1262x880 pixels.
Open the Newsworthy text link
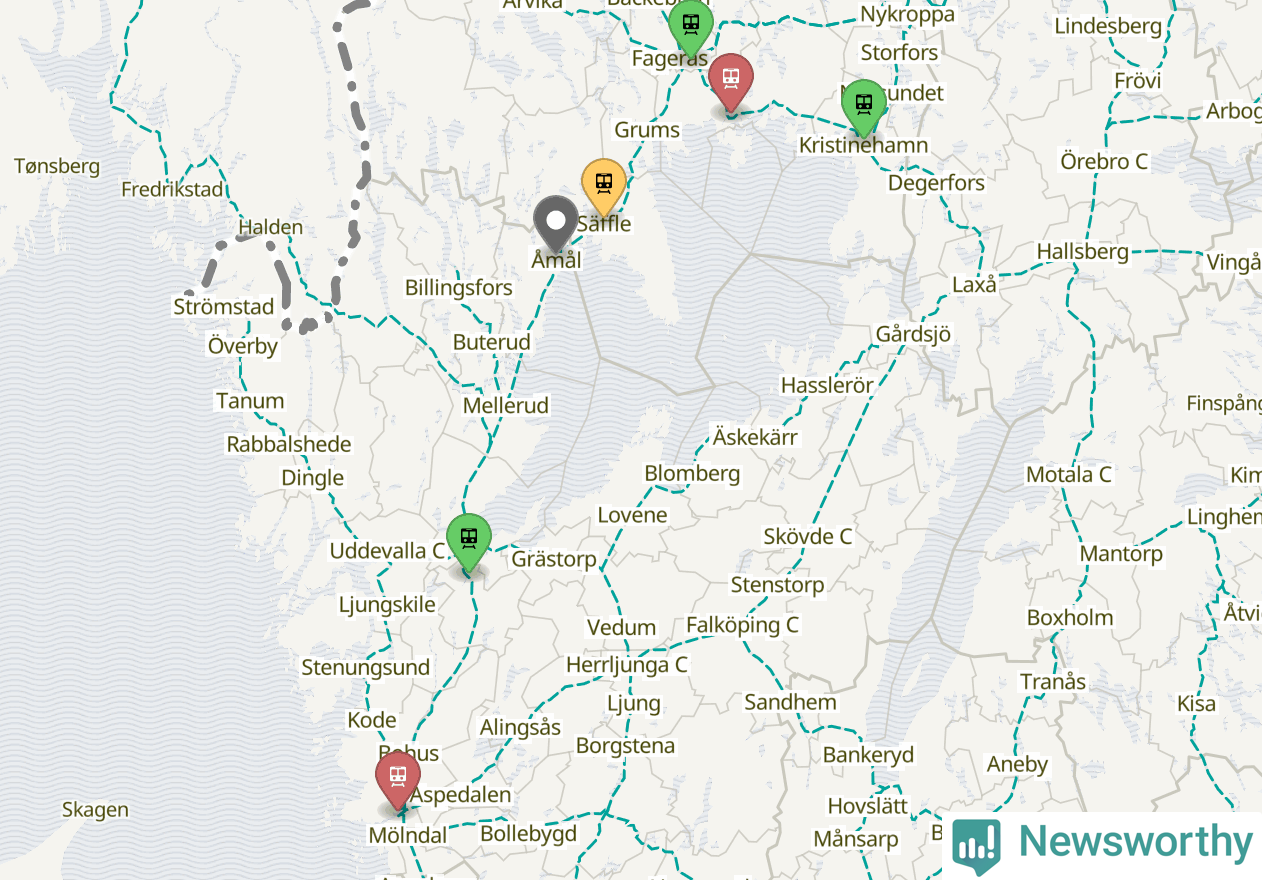[x=1135, y=842]
